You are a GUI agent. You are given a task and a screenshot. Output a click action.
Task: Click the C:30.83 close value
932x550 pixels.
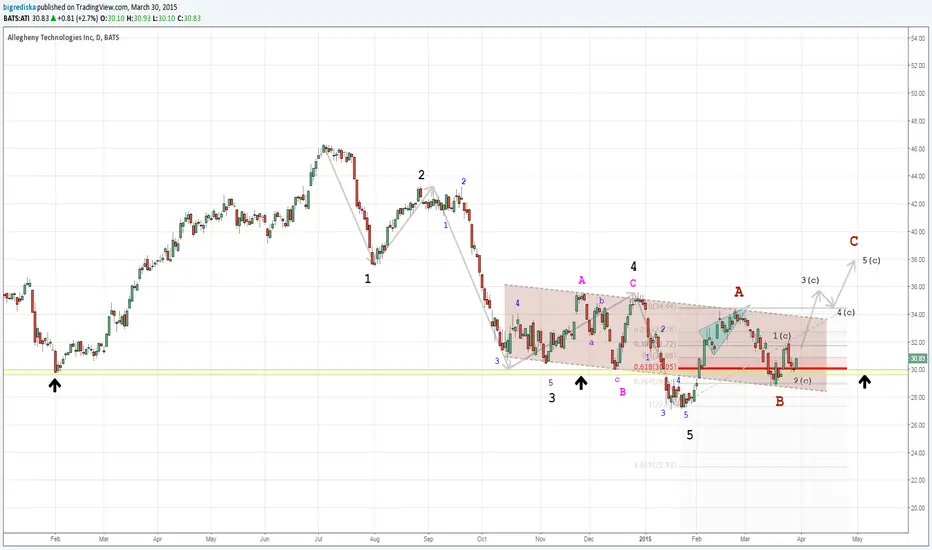[x=188, y=18]
